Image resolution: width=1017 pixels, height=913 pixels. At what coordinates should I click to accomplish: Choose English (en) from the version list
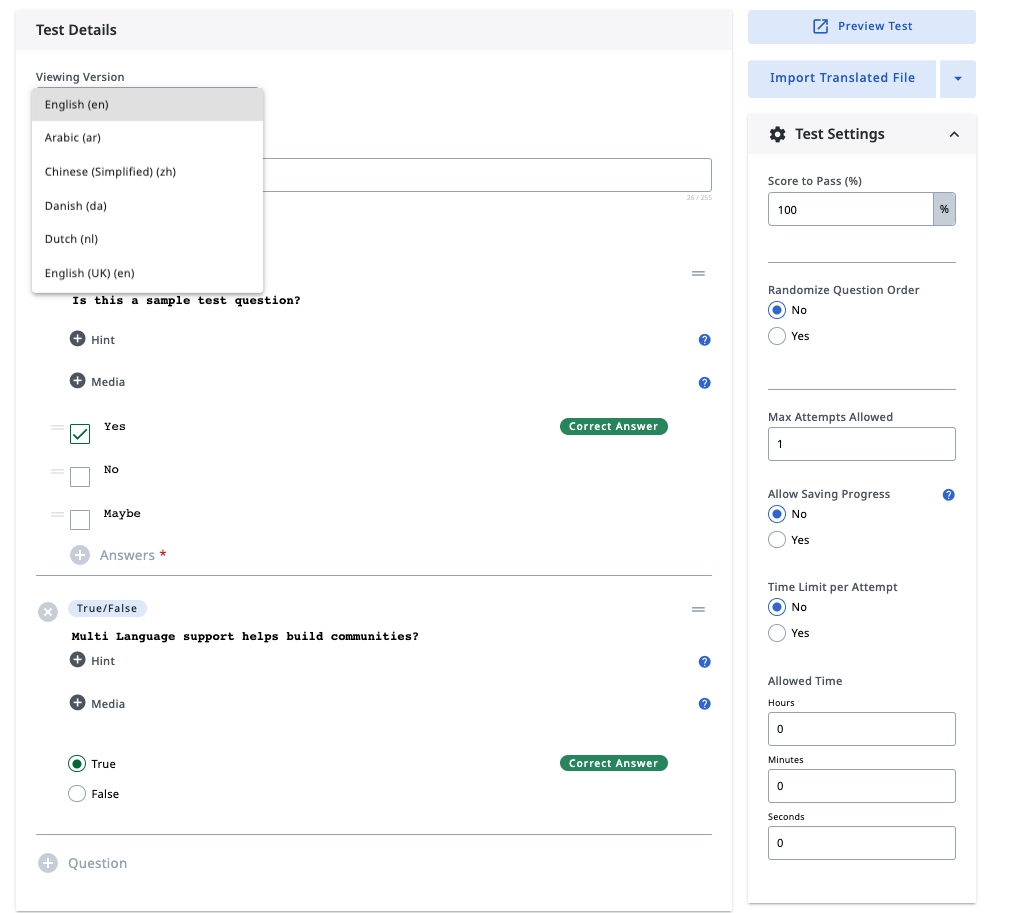coord(147,104)
